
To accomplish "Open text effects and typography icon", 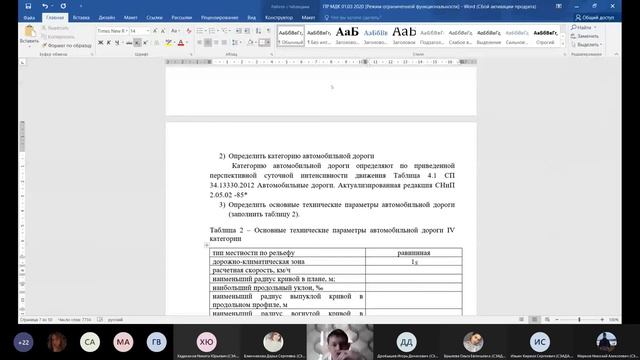I will (x=156, y=42).
